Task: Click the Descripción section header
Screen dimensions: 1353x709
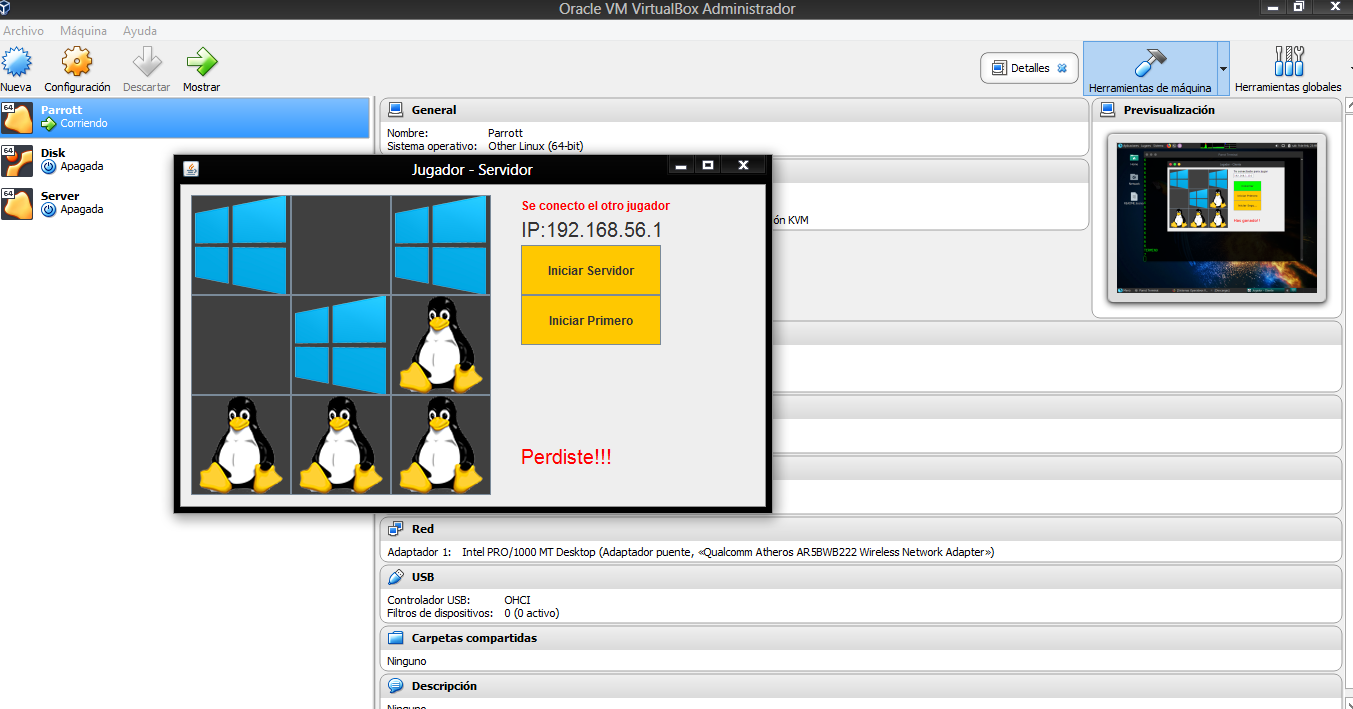Action: tap(861, 686)
